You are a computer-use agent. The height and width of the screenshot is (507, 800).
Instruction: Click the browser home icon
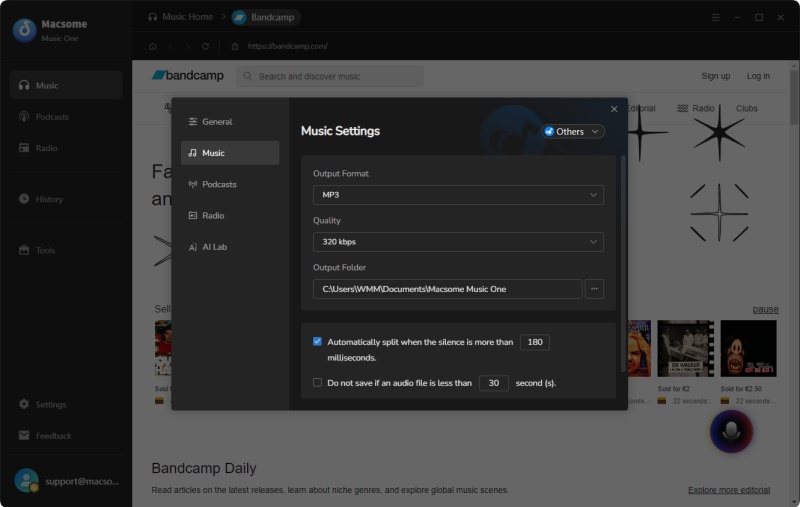pos(153,46)
